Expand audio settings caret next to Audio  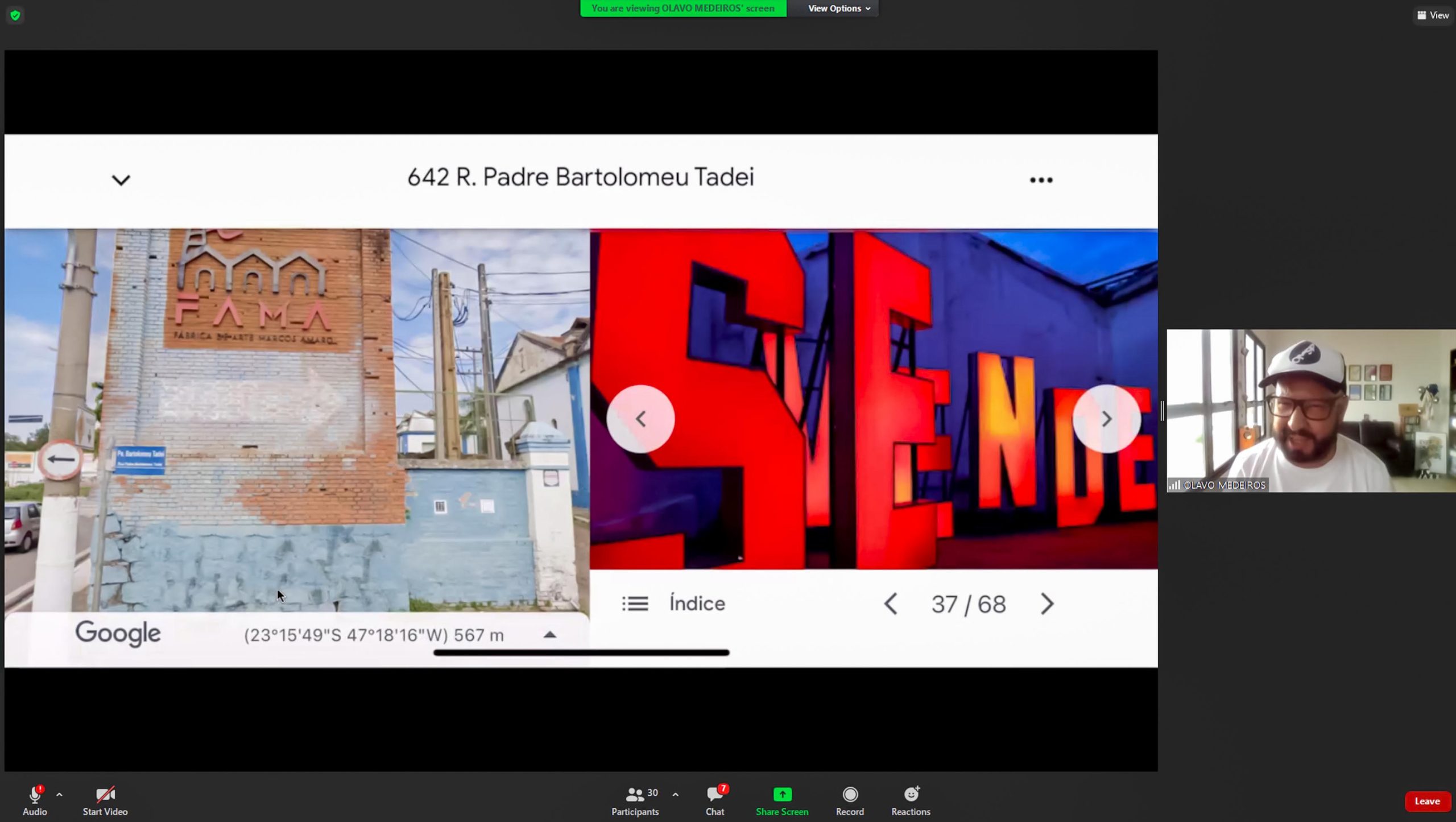59,794
